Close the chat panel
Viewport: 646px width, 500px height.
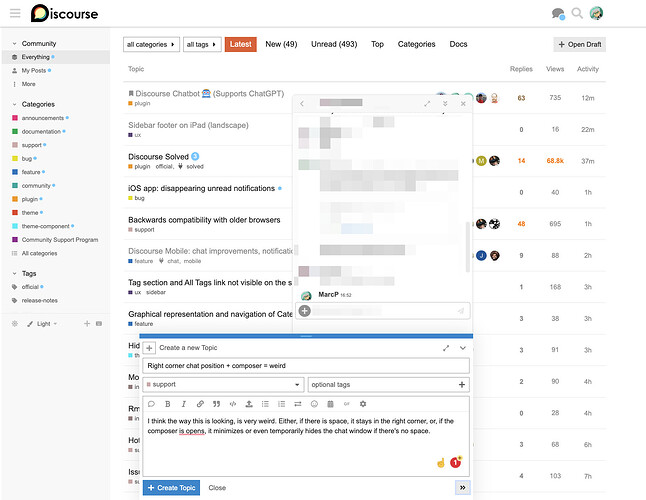click(x=463, y=103)
